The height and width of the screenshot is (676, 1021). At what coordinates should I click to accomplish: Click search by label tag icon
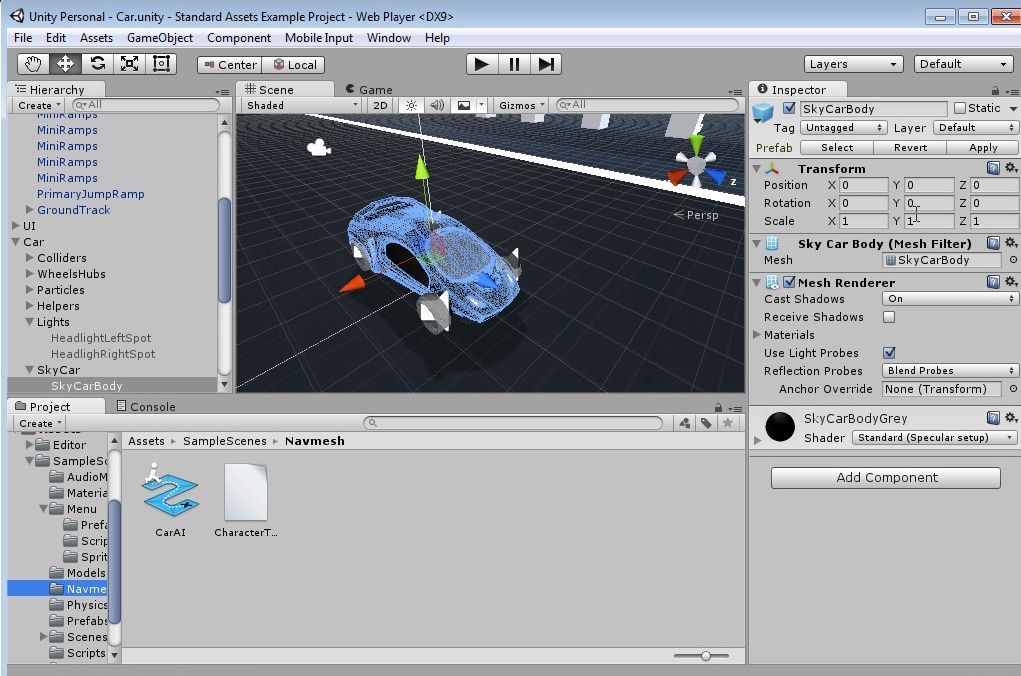(706, 423)
